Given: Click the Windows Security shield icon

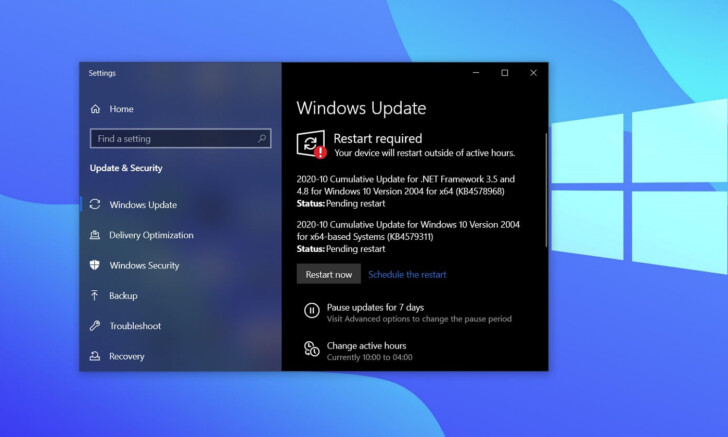Looking at the screenshot, I should (x=95, y=265).
